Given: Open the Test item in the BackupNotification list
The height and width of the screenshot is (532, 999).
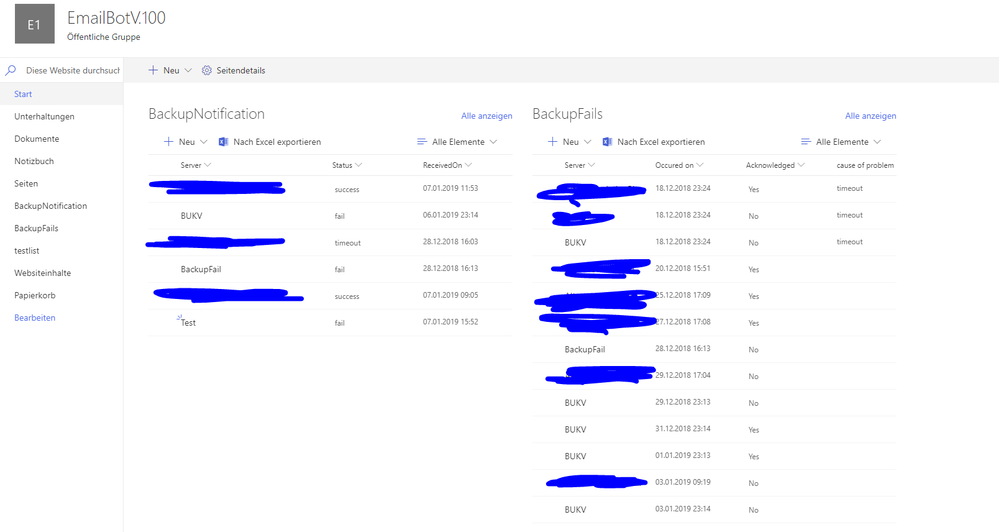Looking at the screenshot, I should pyautogui.click(x=188, y=322).
